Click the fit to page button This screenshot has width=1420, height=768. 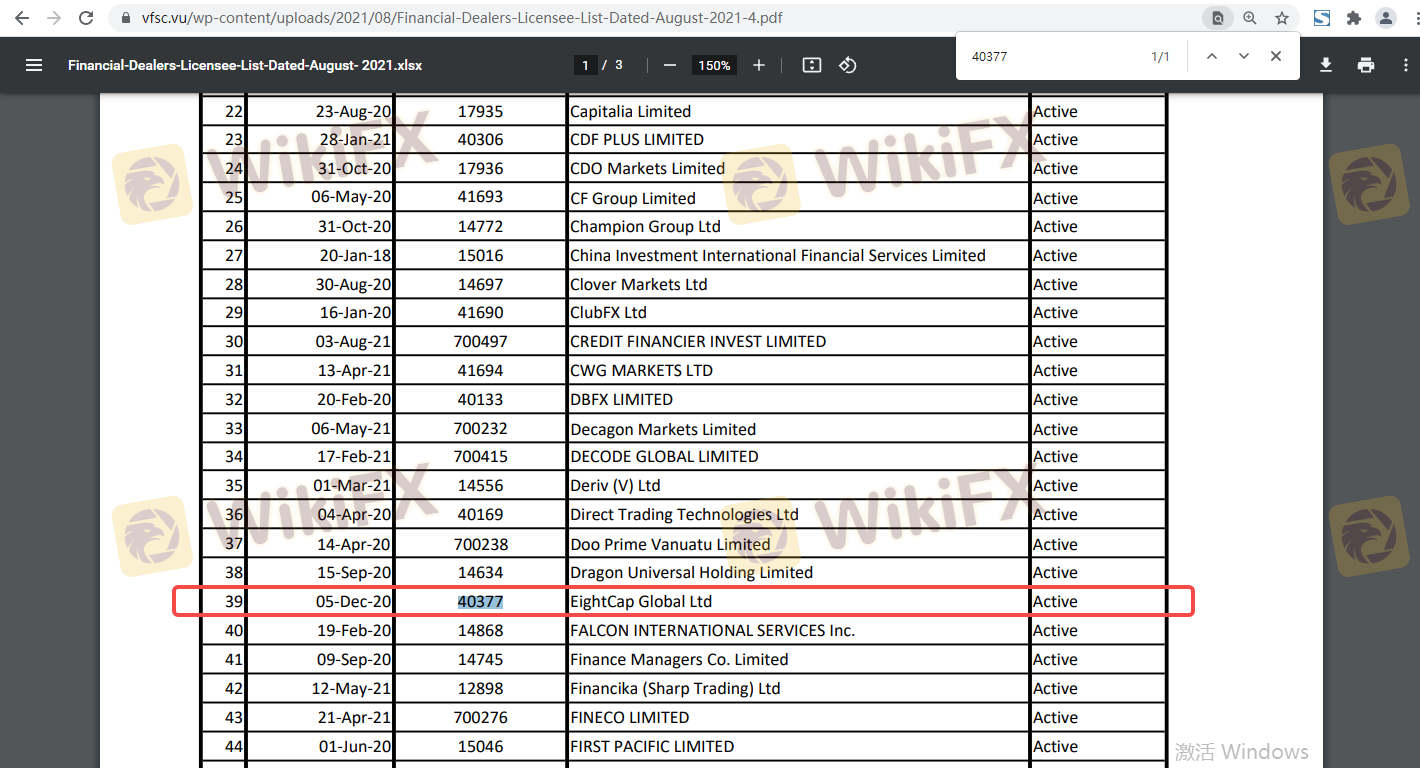812,65
